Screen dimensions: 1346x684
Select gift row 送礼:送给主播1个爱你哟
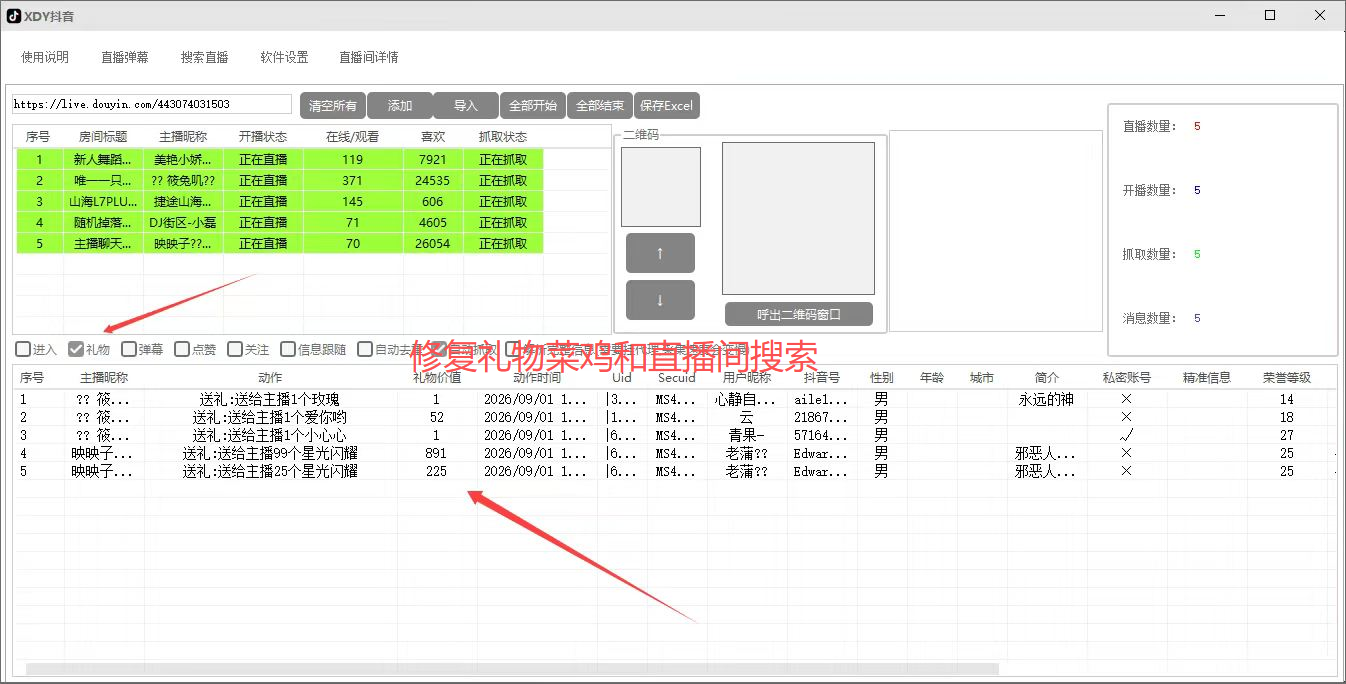(x=676, y=417)
